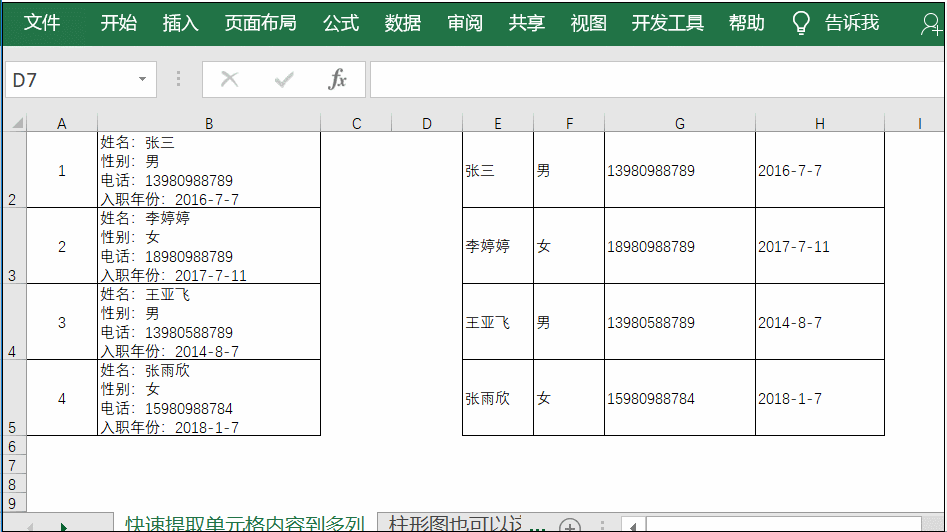
Task: Click cell B3 with 李婷婷 details
Action: (209, 246)
